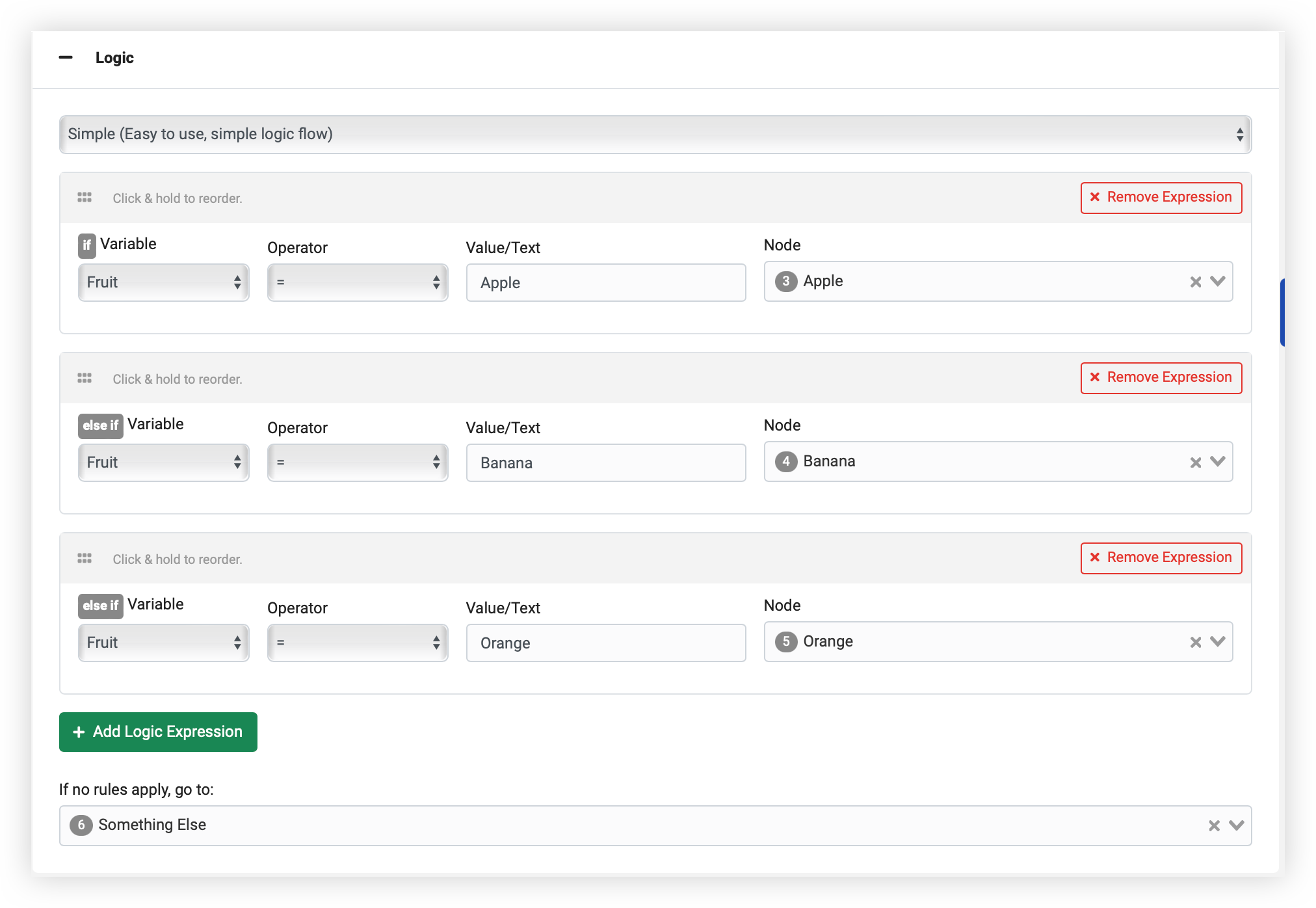Viewport: 1316px width, 908px height.
Task: Open the Fruit variable dropdown in first expression
Action: (163, 282)
